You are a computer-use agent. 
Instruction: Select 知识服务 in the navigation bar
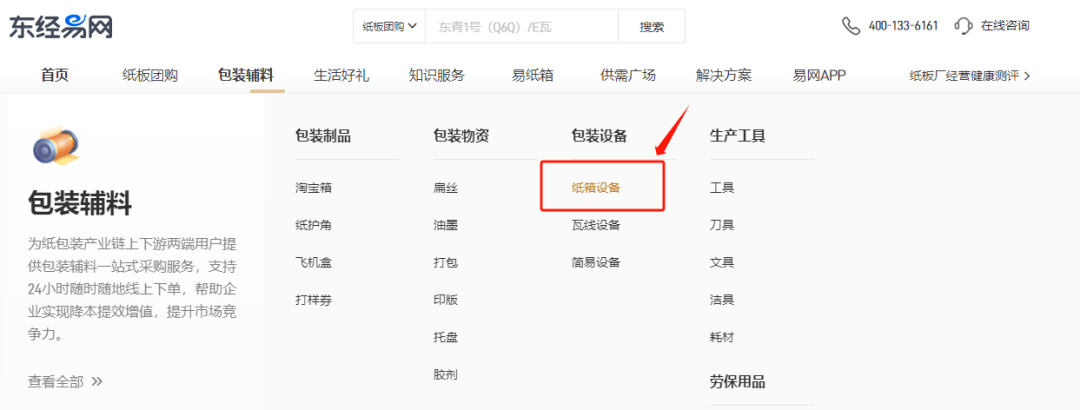[x=437, y=75]
